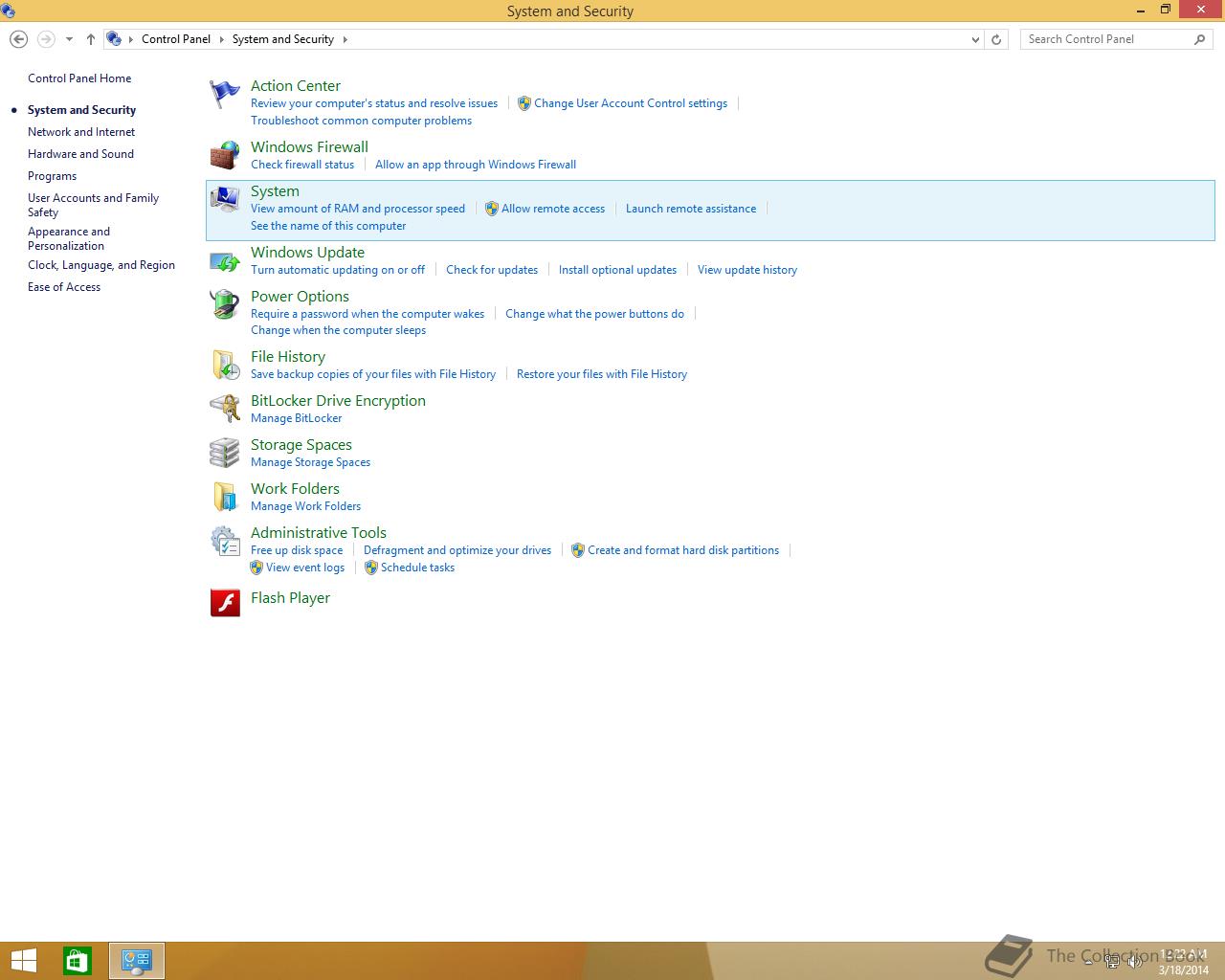Click Check for updates

492,270
